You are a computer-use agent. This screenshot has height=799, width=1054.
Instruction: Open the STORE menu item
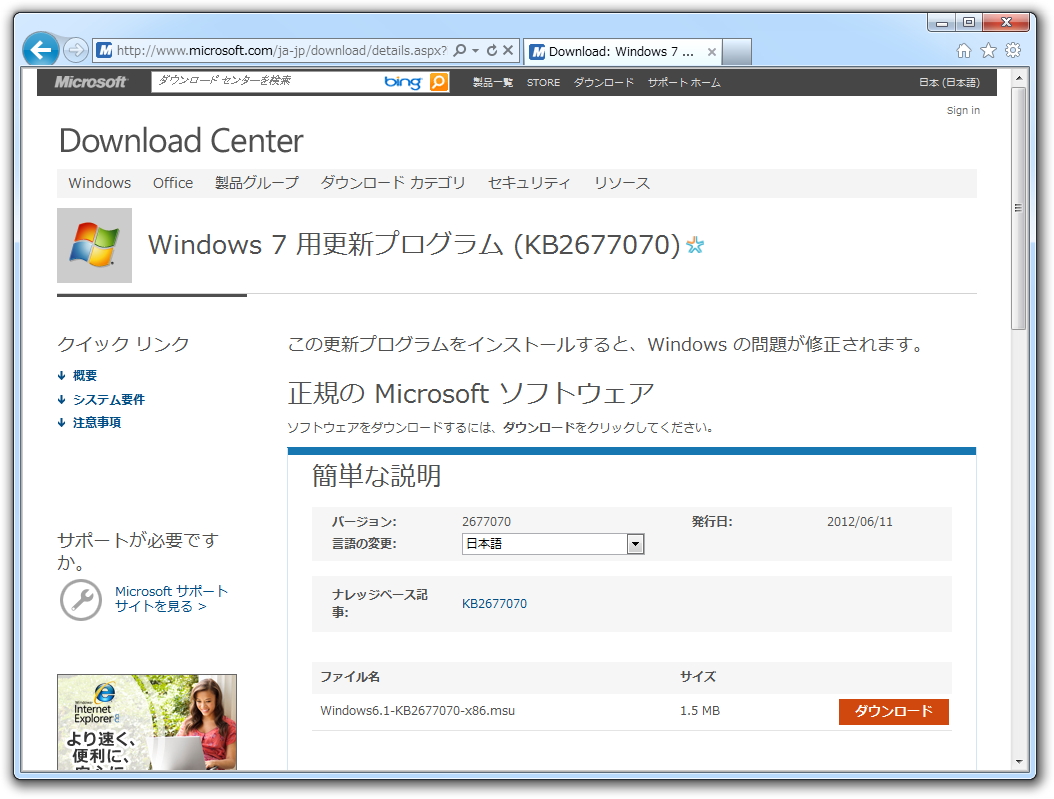(543, 83)
